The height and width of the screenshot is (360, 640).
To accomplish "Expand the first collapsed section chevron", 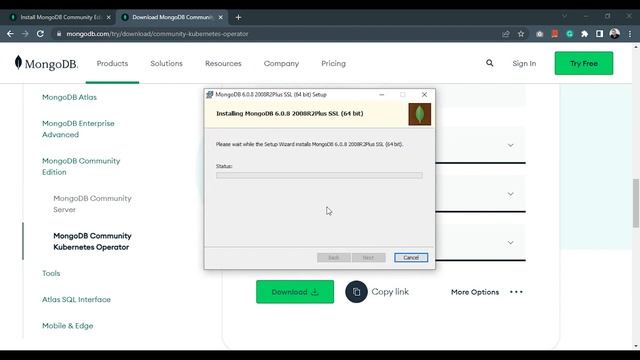I will pos(511,145).
